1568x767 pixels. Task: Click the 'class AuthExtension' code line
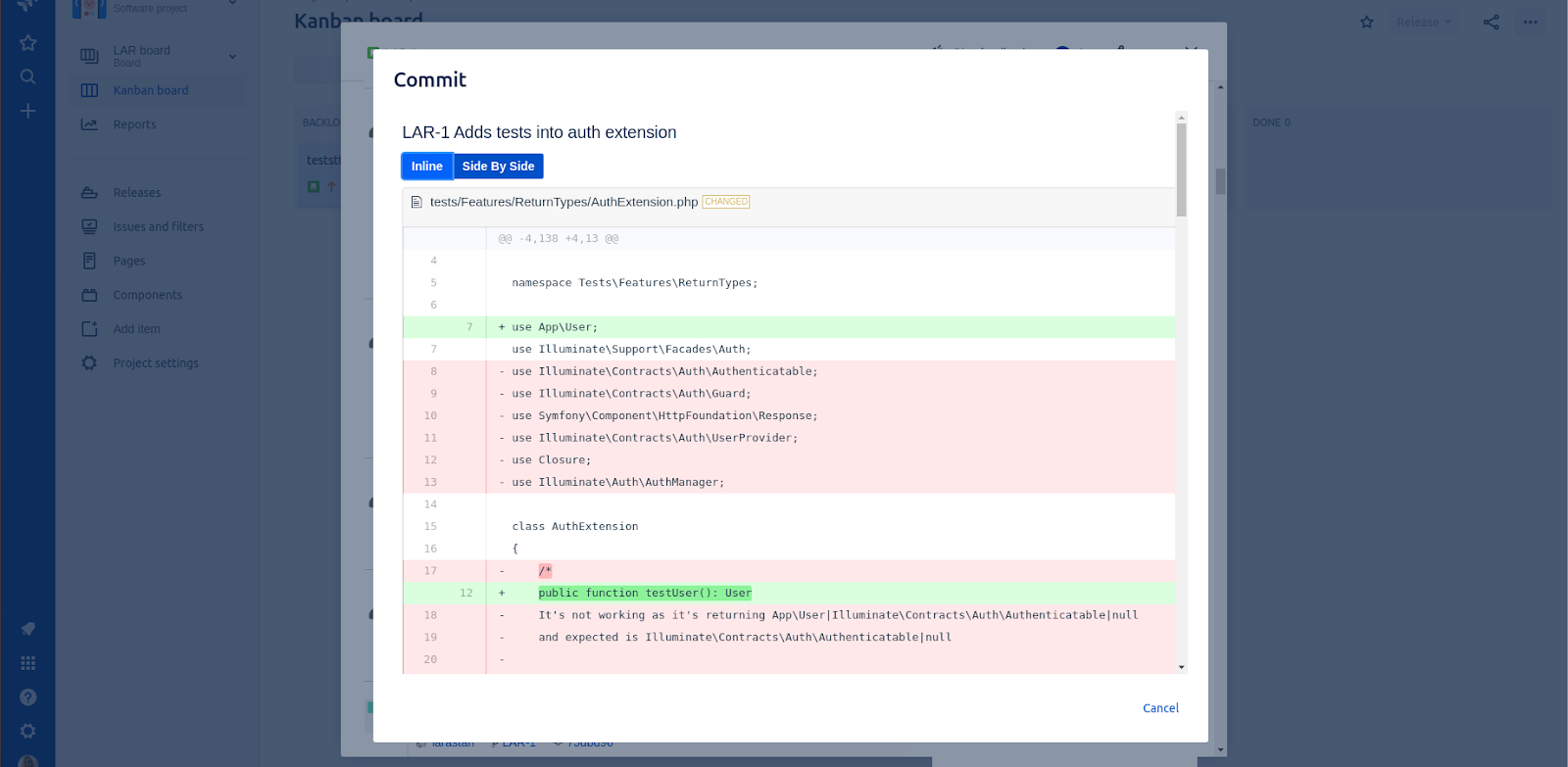[789, 526]
